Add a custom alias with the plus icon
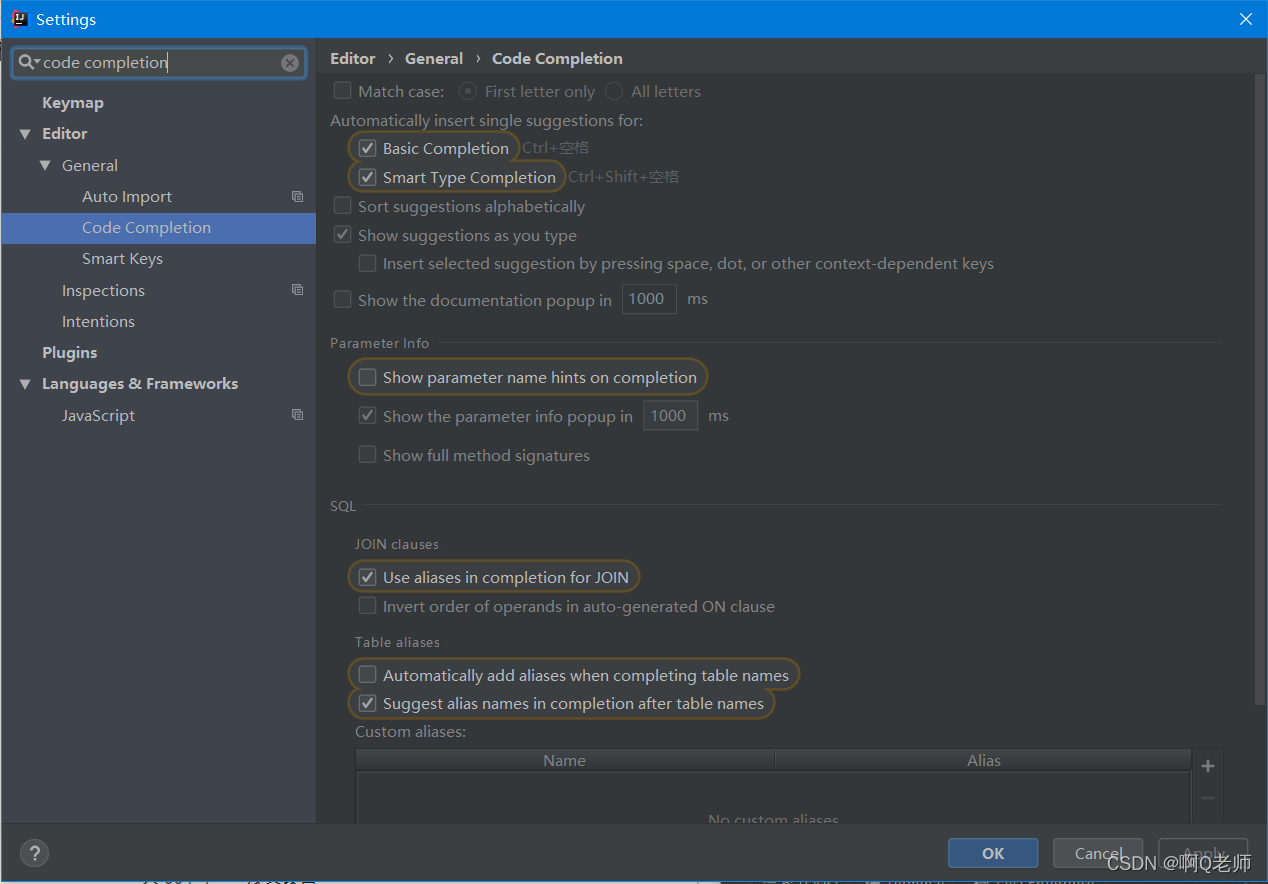Image resolution: width=1268 pixels, height=884 pixels. [x=1208, y=766]
